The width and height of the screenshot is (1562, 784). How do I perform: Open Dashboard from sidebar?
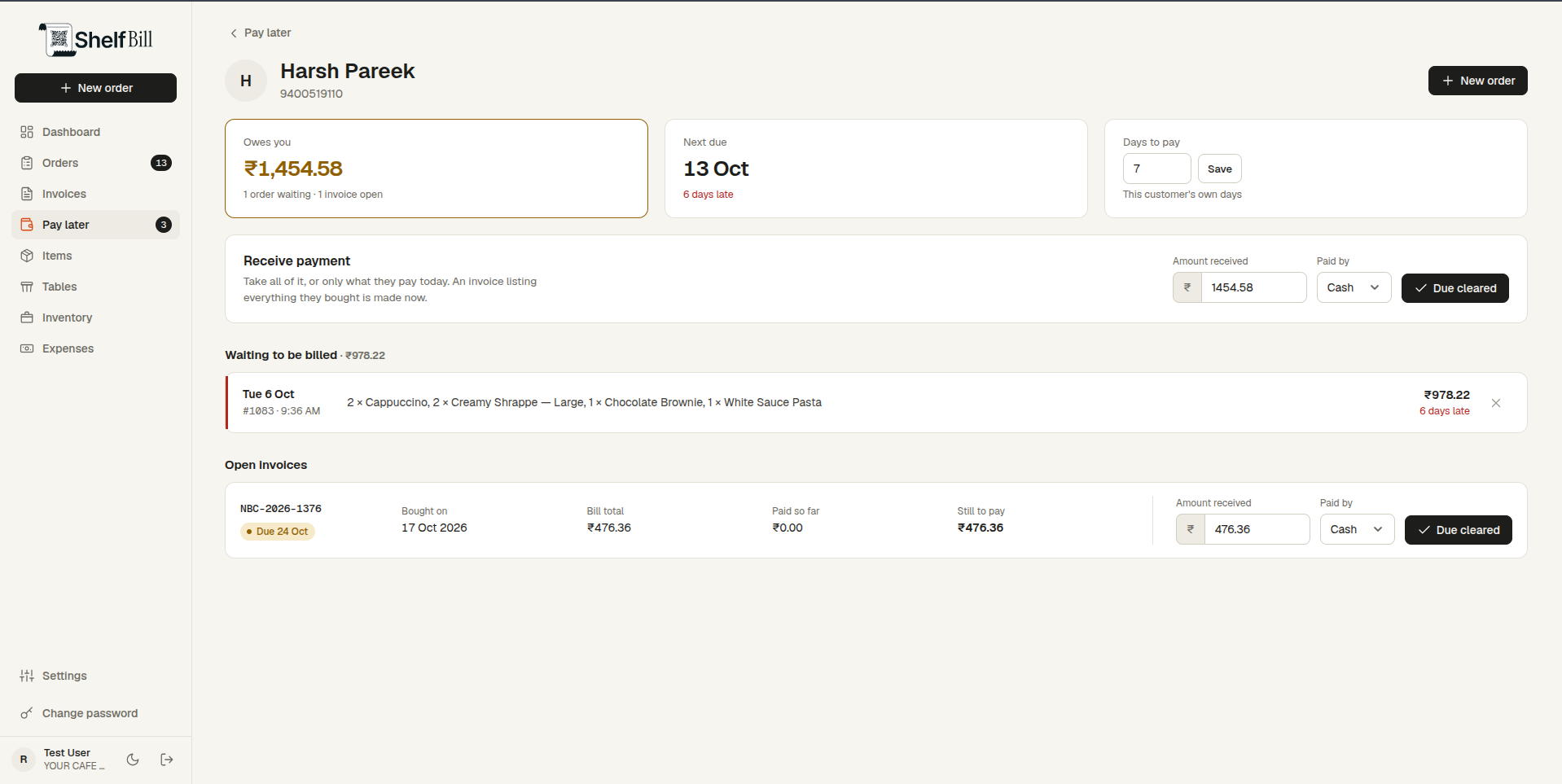[95, 132]
